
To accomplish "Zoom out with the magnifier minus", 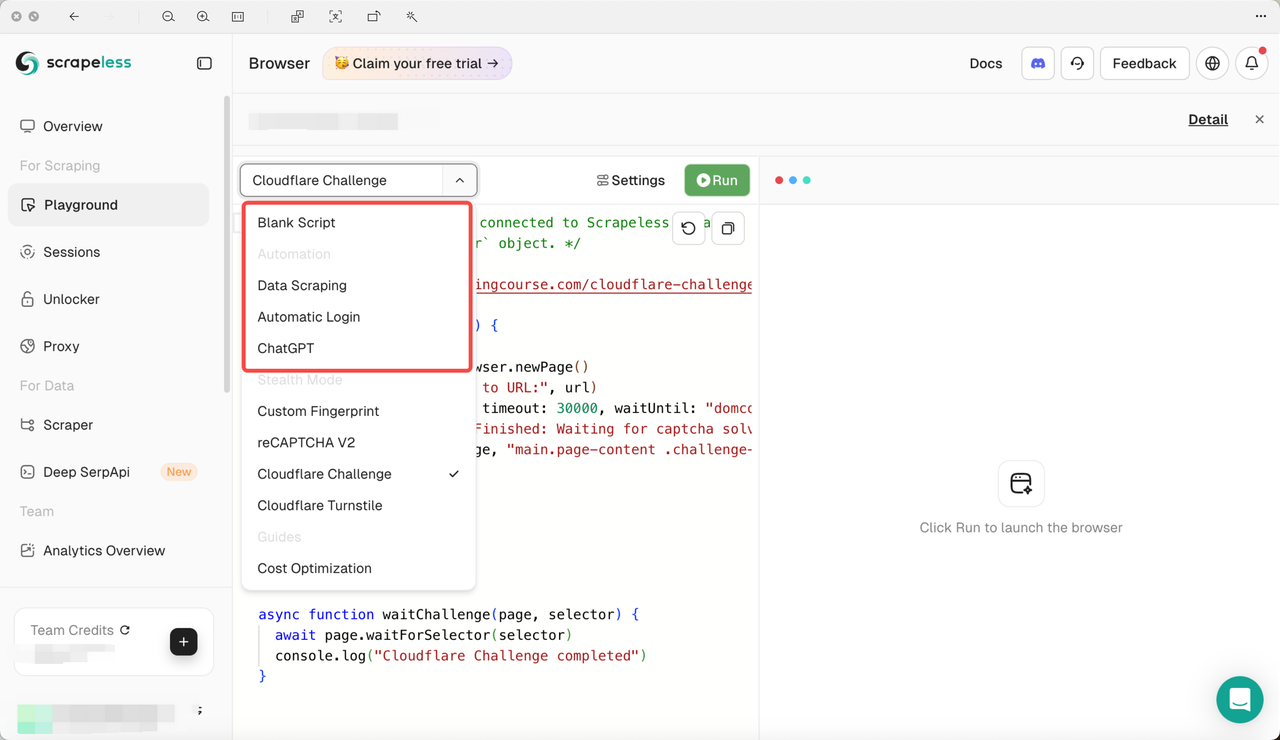I will tap(168, 16).
